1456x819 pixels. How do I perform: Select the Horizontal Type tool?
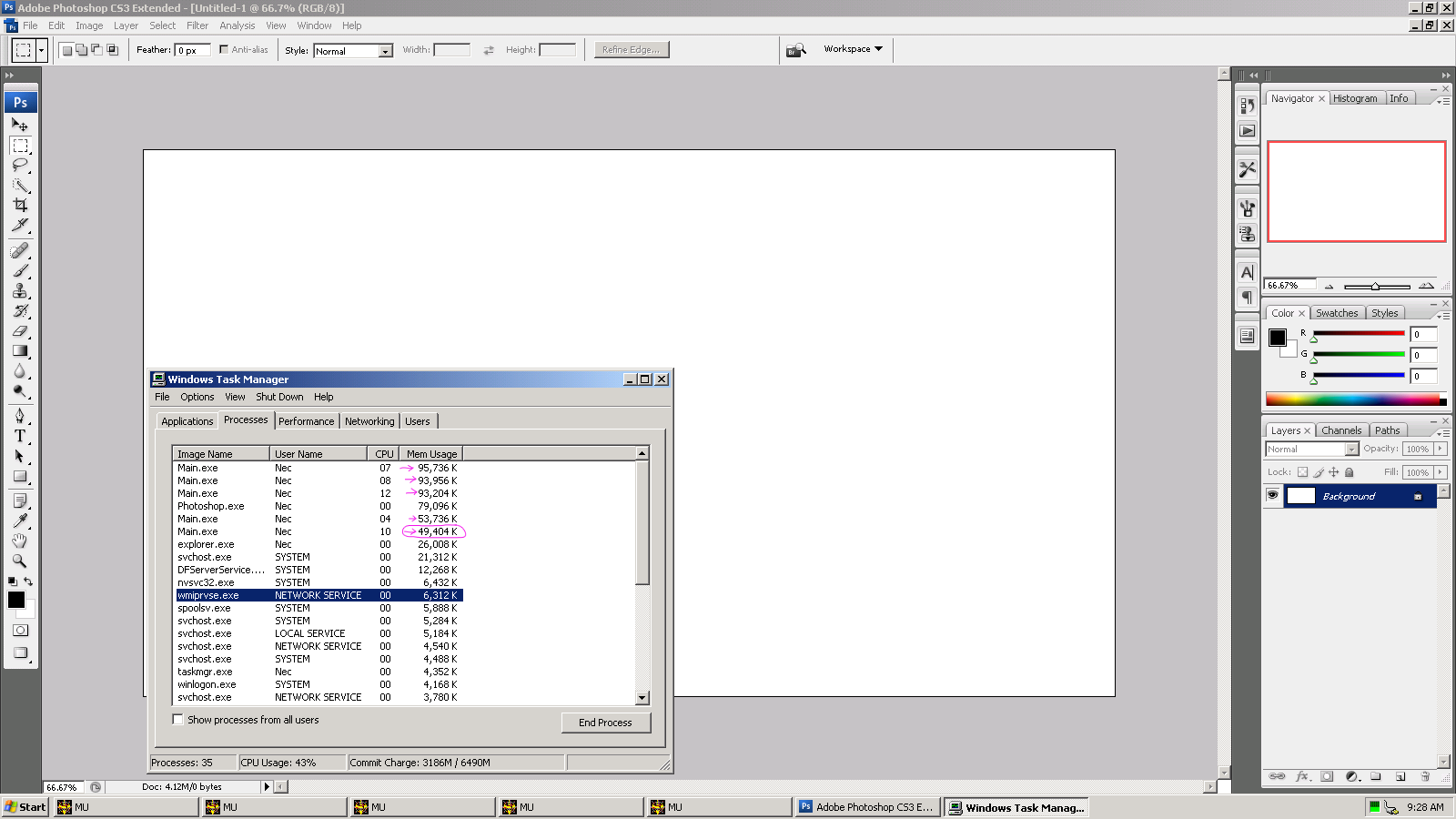pyautogui.click(x=20, y=436)
